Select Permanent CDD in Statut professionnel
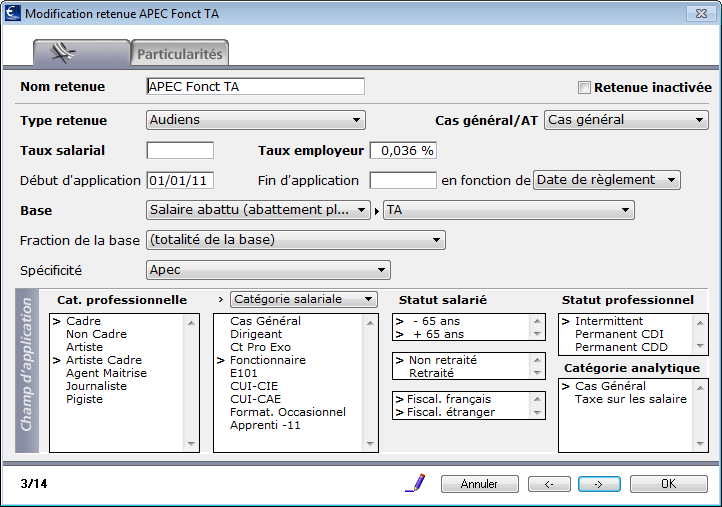Image resolution: width=722 pixels, height=507 pixels. (621, 347)
